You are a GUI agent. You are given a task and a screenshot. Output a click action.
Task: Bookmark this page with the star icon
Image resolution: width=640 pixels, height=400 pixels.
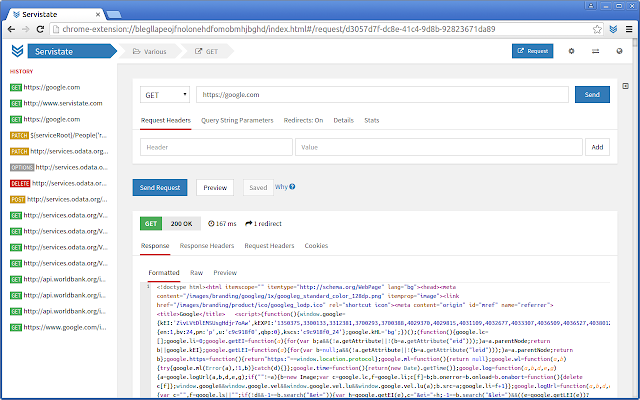tap(597, 29)
